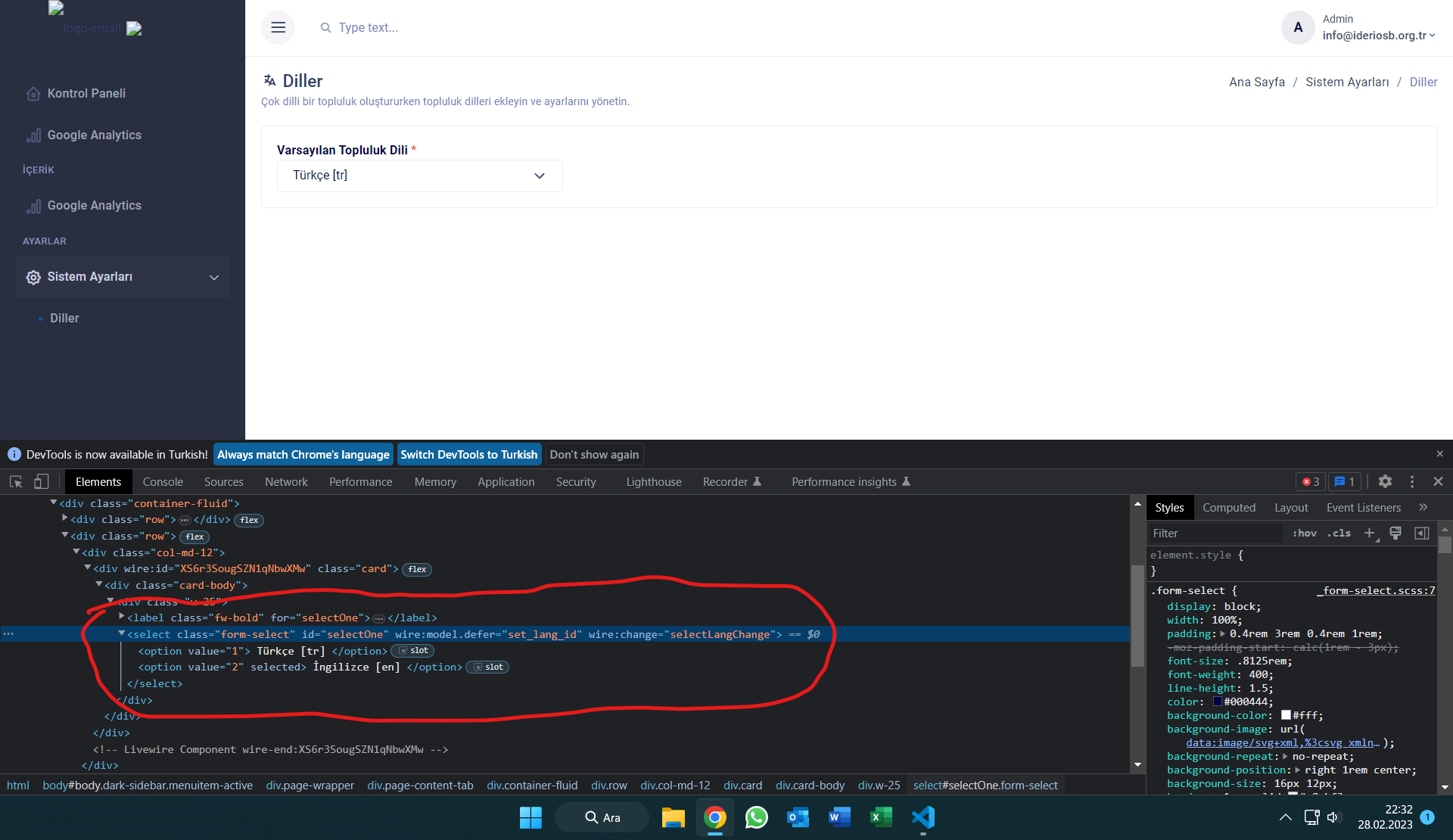
Task: Open Visual Studio Code from taskbar
Action: (923, 817)
